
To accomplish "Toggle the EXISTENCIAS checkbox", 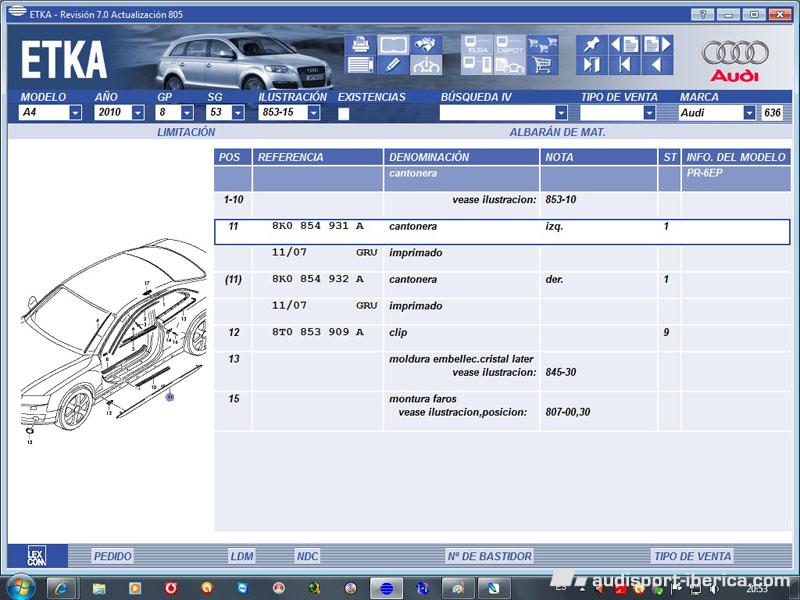I will point(343,113).
